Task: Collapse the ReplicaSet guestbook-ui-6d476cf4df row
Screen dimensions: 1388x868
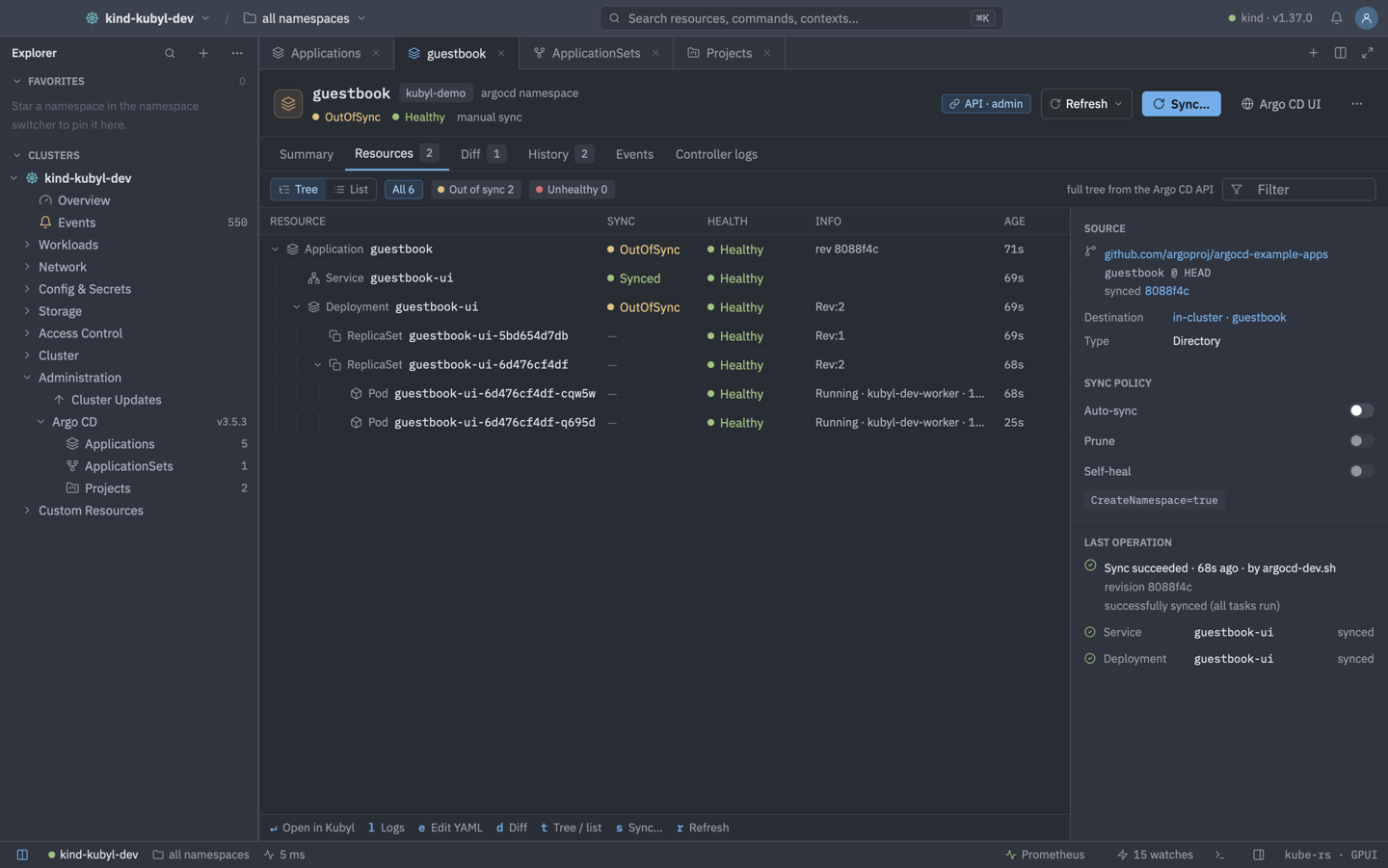Action: click(317, 365)
